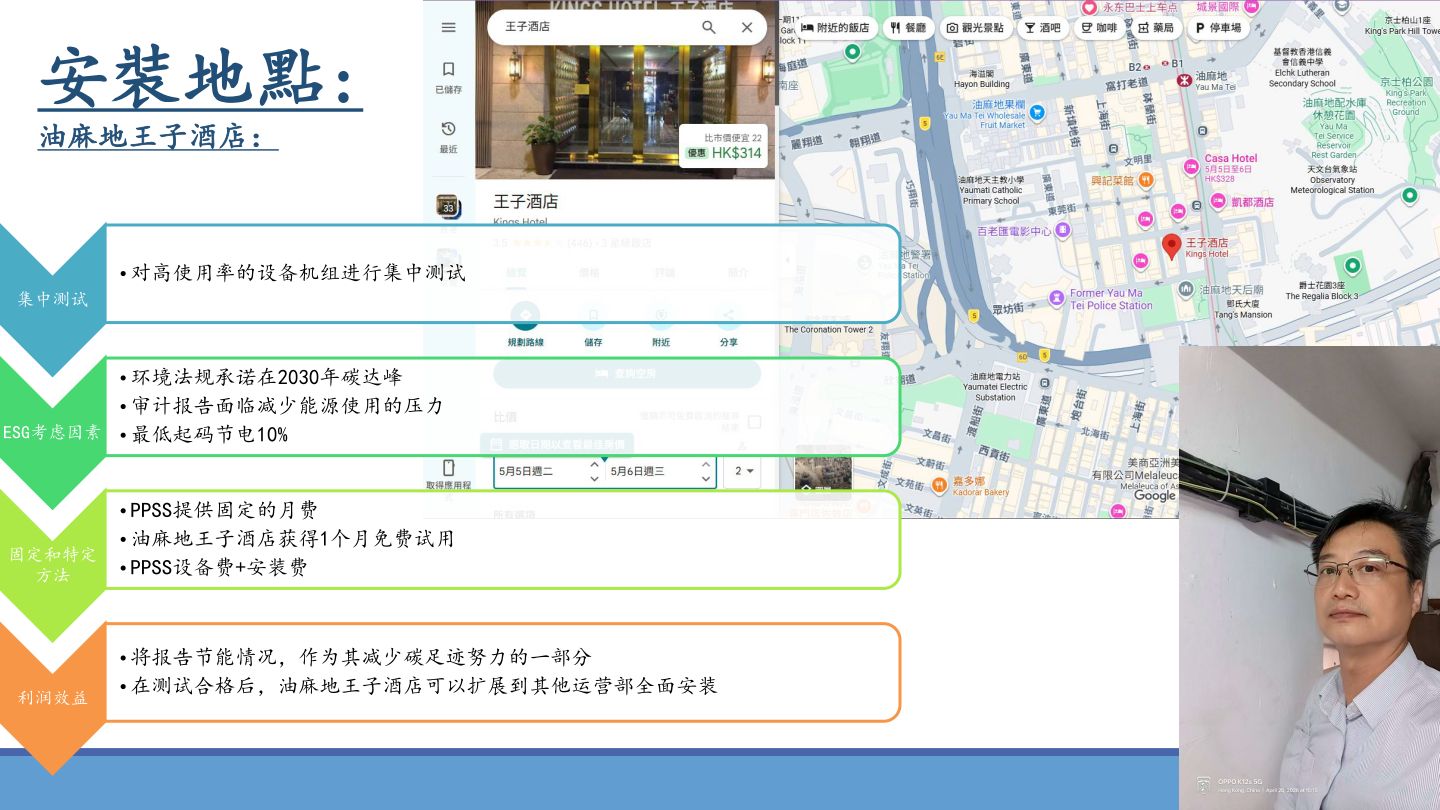Select the 集中測試 blue chevron label

pyautogui.click(x=52, y=299)
